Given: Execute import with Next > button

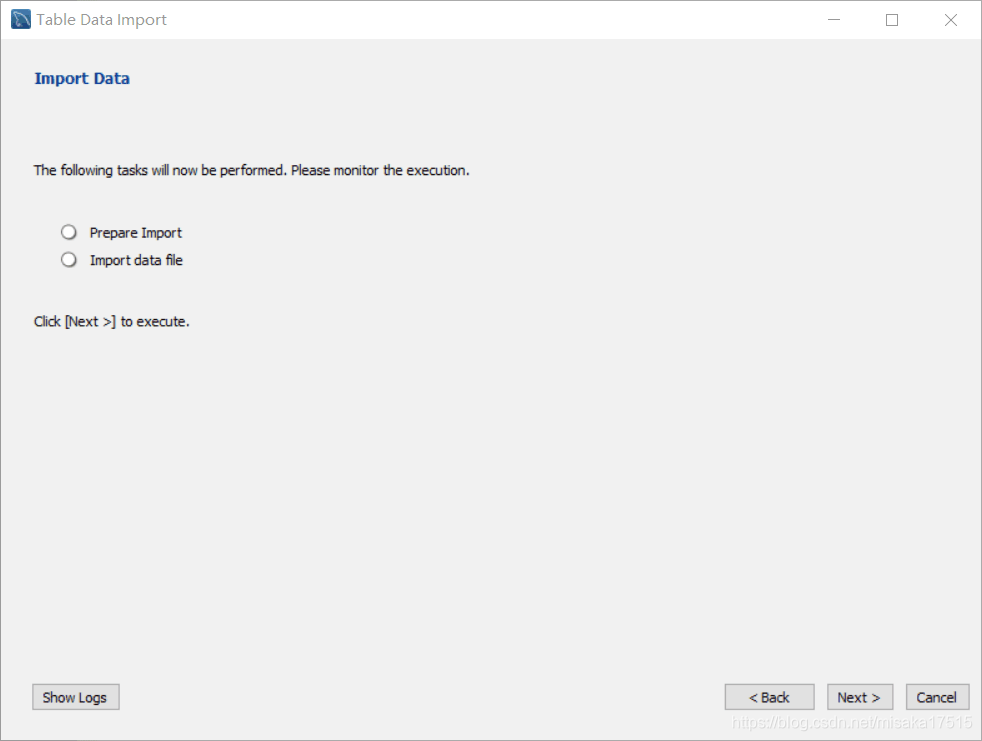Looking at the screenshot, I should 859,697.
